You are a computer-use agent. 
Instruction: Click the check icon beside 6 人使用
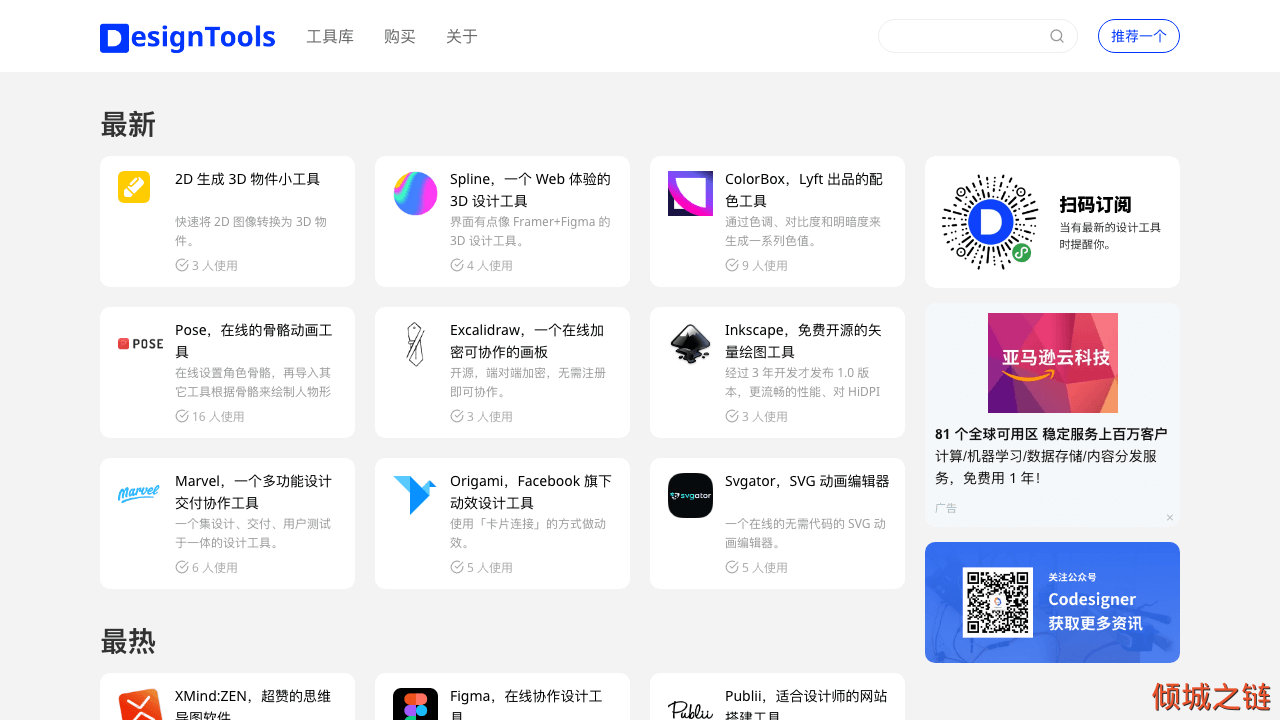pyautogui.click(x=182, y=567)
